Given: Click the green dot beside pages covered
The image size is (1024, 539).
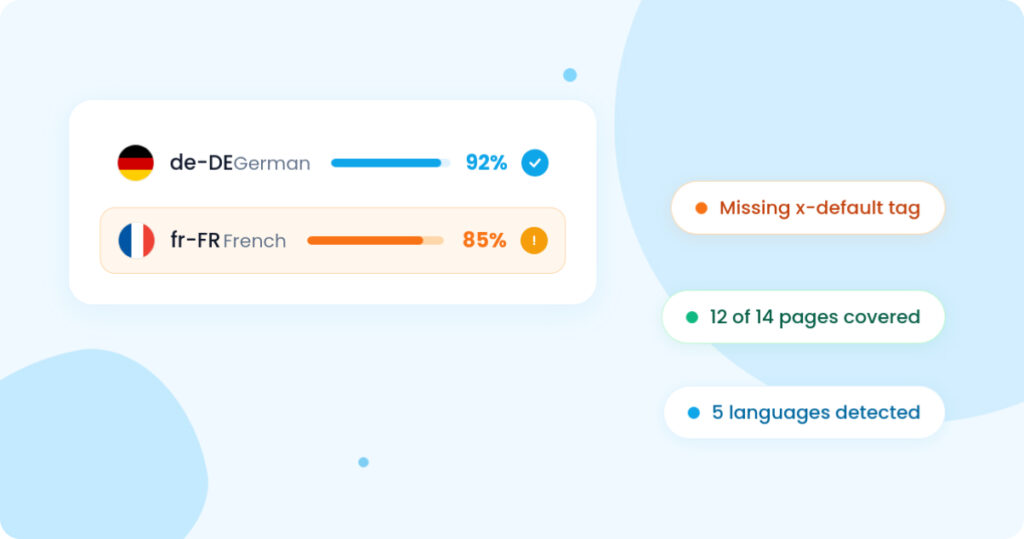Looking at the screenshot, I should [692, 318].
